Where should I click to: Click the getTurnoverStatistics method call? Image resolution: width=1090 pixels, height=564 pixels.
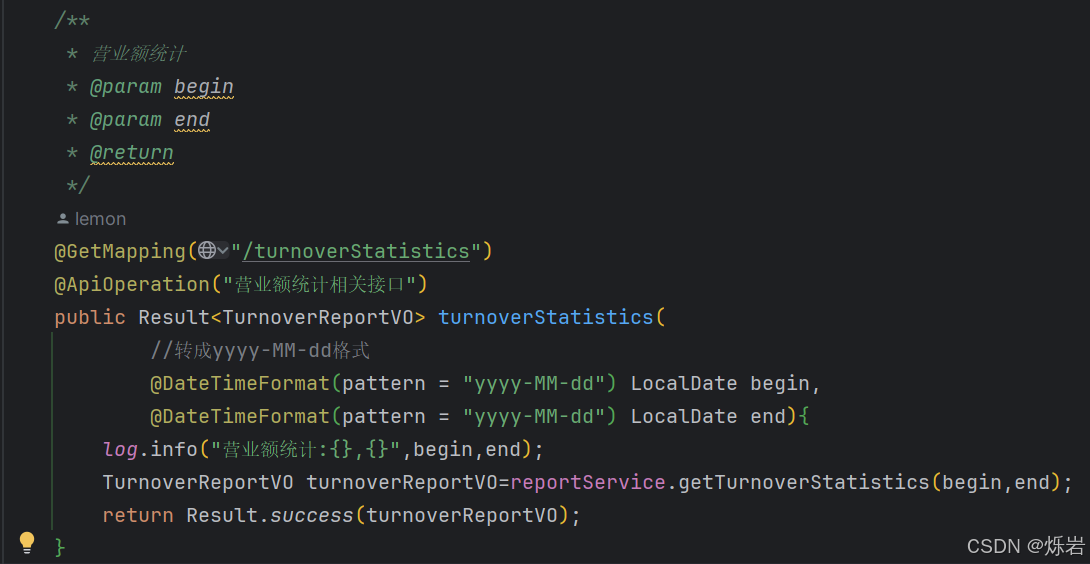pos(803,482)
